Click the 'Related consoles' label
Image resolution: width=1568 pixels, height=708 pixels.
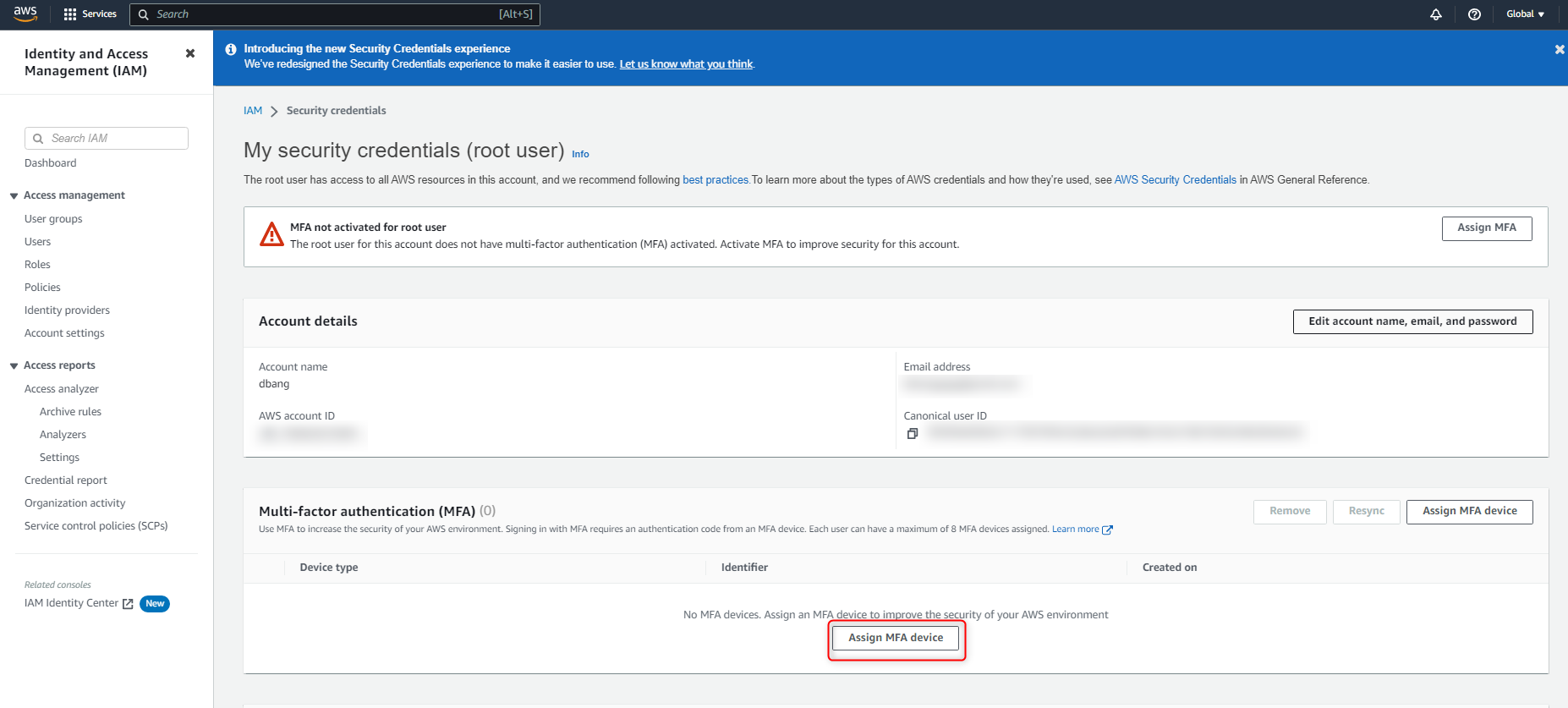pyautogui.click(x=58, y=585)
